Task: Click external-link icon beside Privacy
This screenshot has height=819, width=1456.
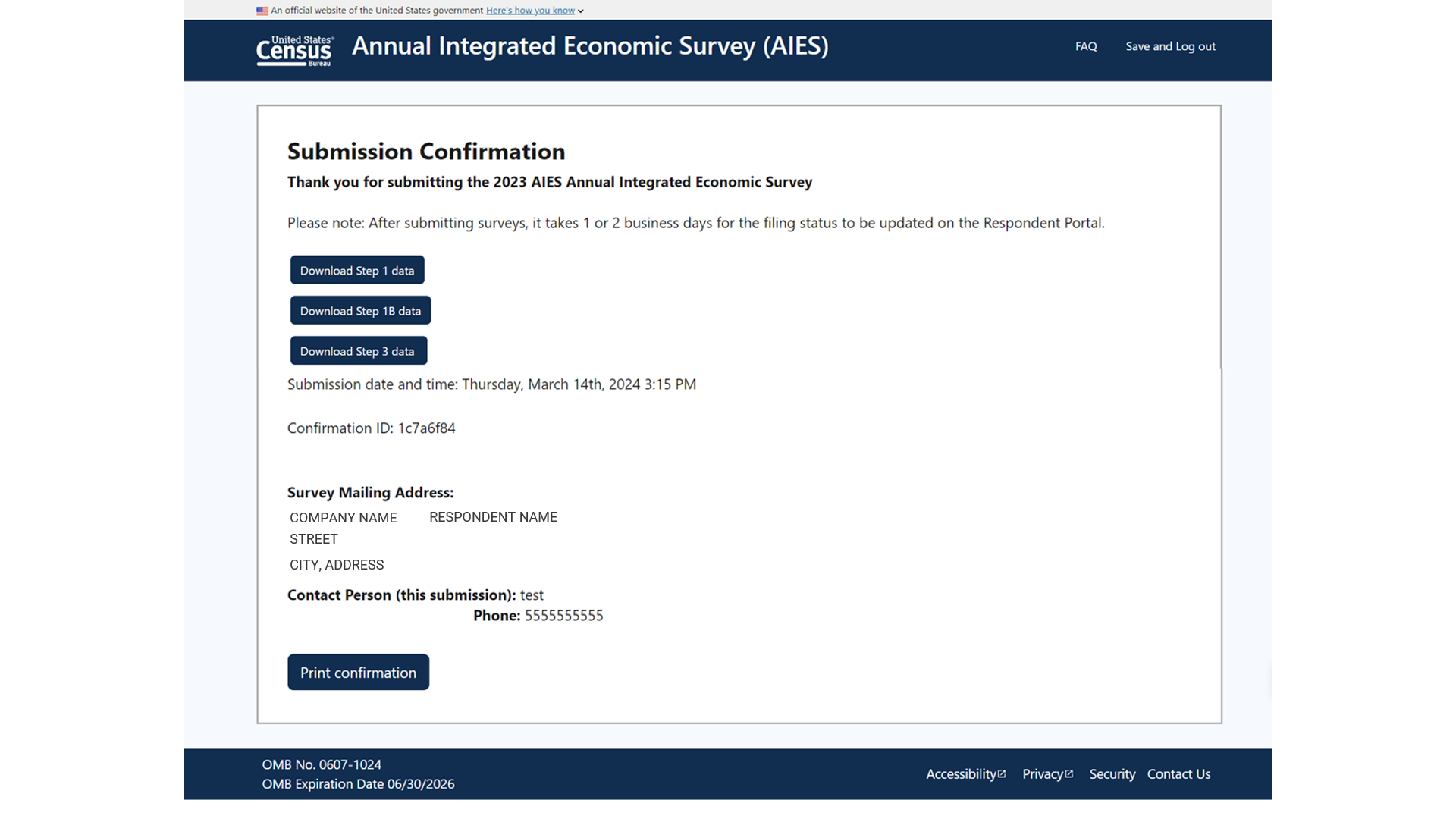Action: [1069, 773]
